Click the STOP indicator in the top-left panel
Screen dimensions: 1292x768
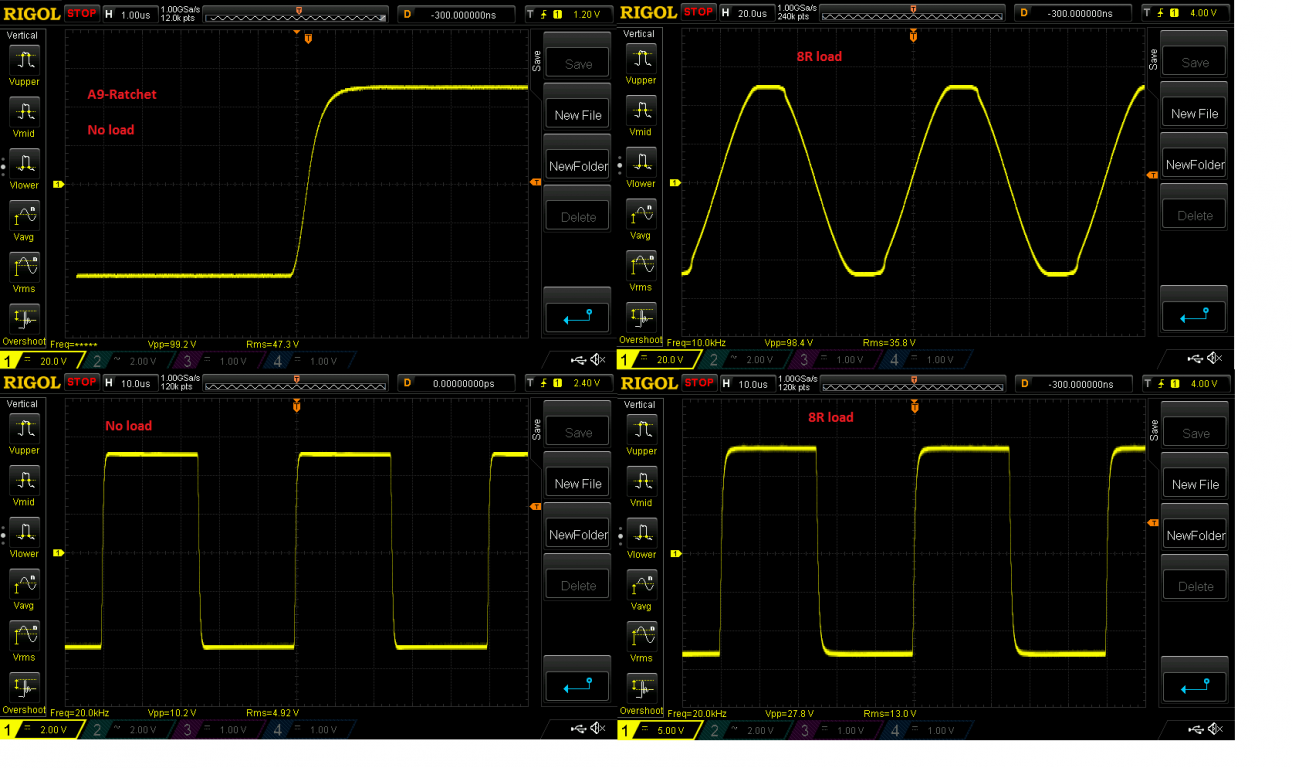[81, 14]
